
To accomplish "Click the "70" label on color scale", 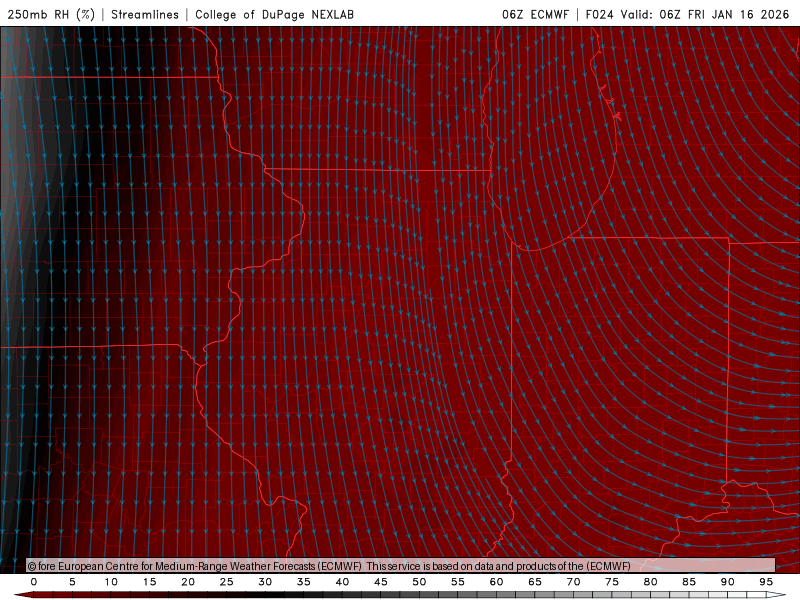I will (x=573, y=582).
